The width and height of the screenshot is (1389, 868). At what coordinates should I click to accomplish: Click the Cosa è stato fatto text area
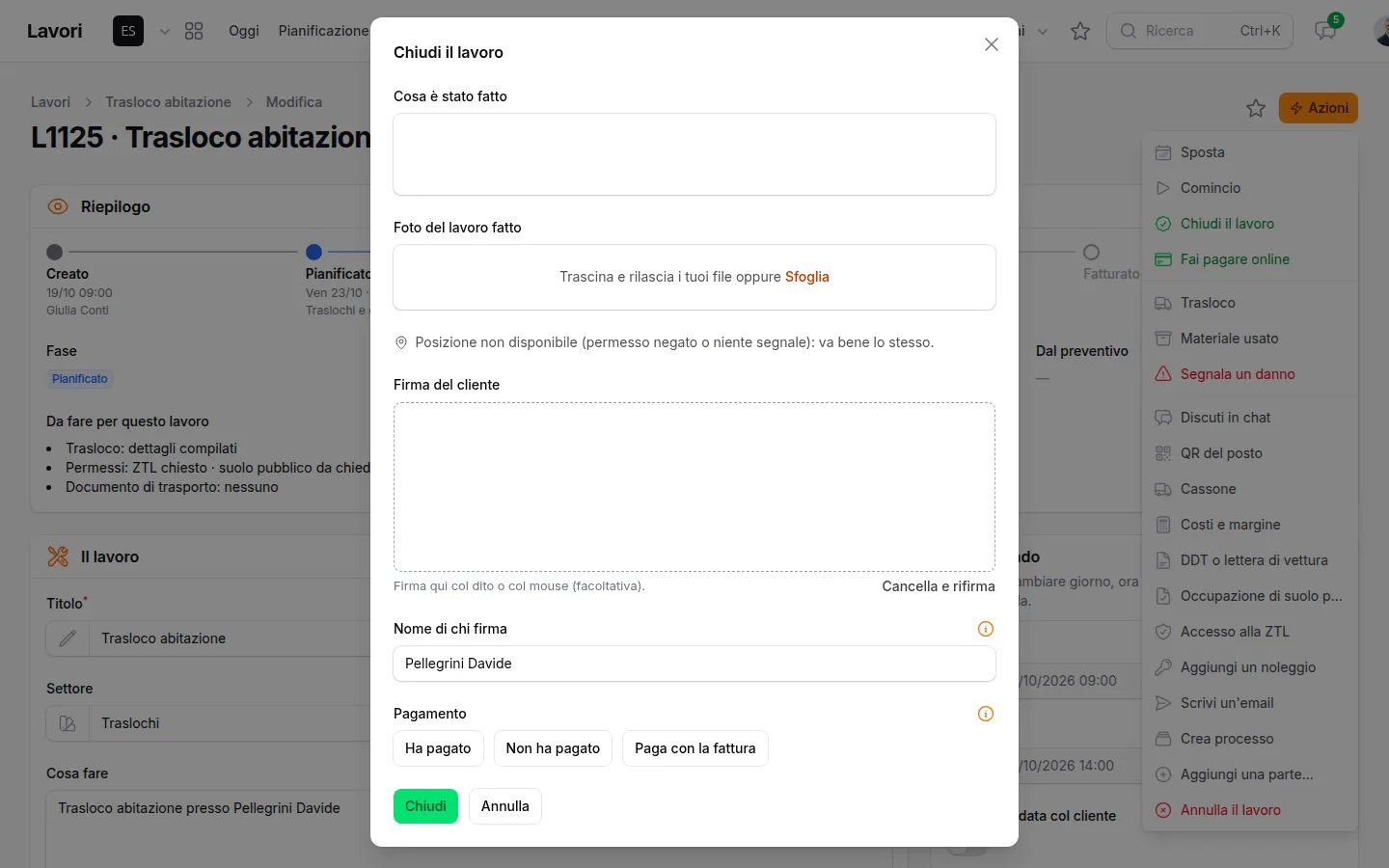coord(694,154)
